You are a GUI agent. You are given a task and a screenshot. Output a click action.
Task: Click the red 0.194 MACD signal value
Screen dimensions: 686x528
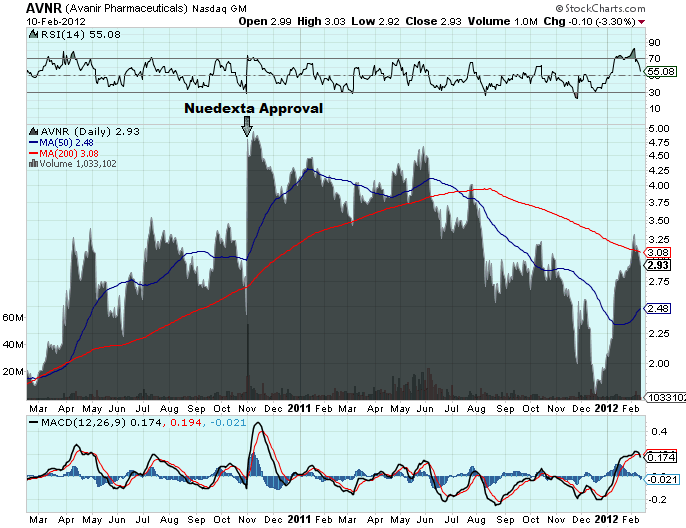(x=186, y=423)
